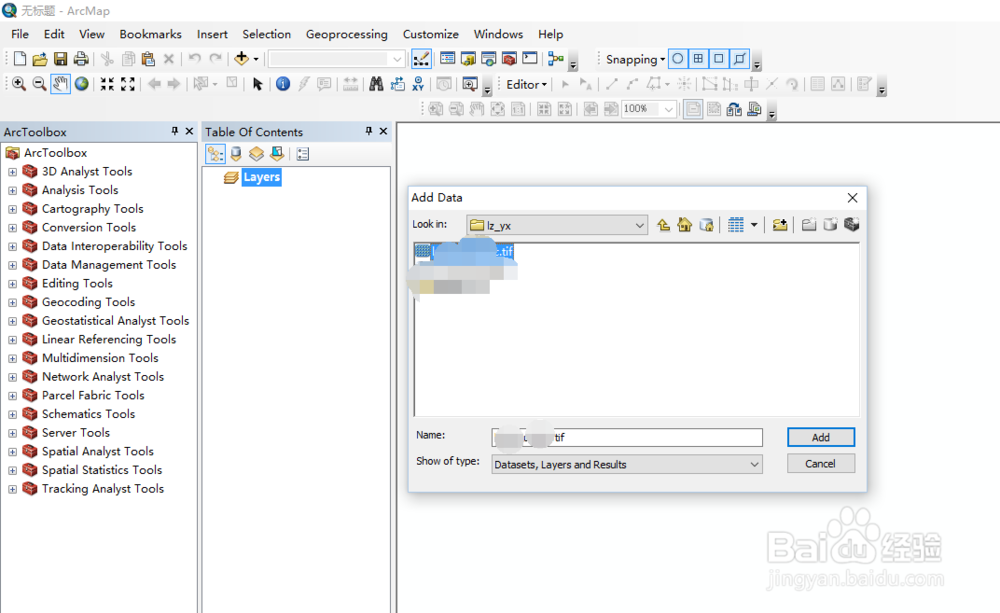Select the Zoom In tool

[19, 84]
